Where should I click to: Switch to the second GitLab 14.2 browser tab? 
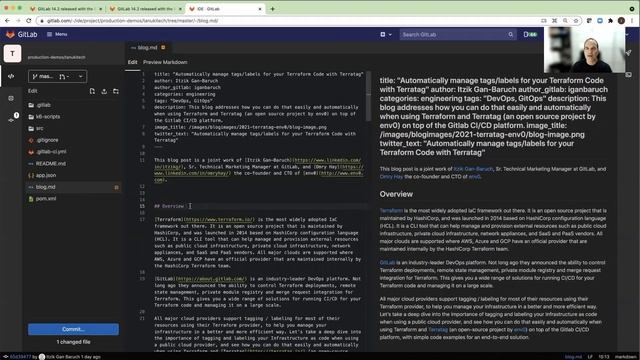tap(145, 9)
